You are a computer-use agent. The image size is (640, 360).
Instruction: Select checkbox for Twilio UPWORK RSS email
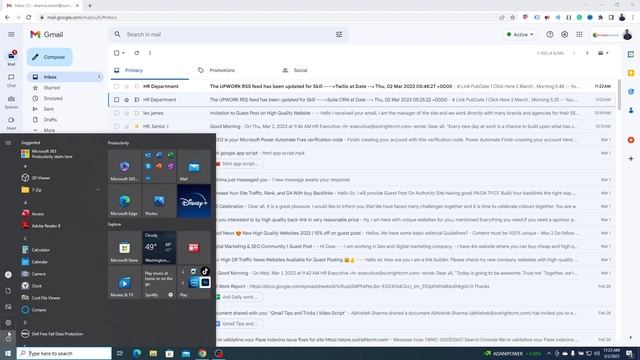pyautogui.click(x=117, y=87)
